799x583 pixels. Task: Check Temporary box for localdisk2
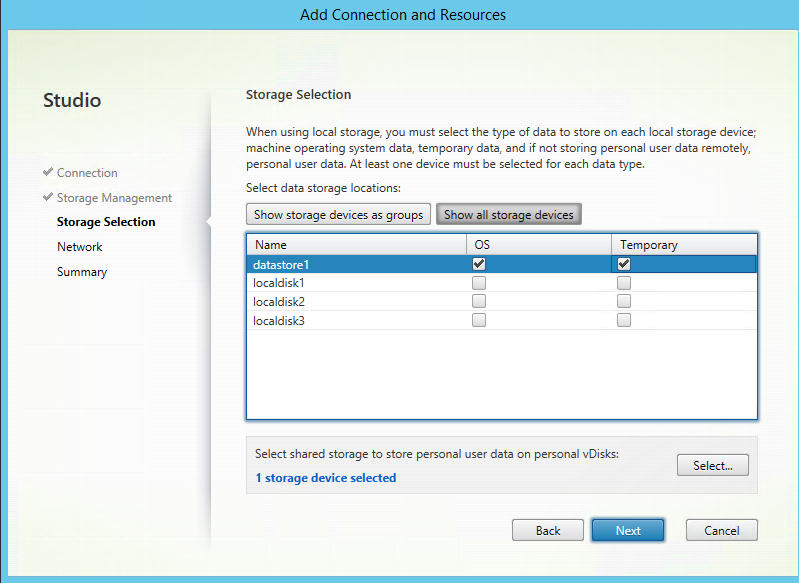624,301
